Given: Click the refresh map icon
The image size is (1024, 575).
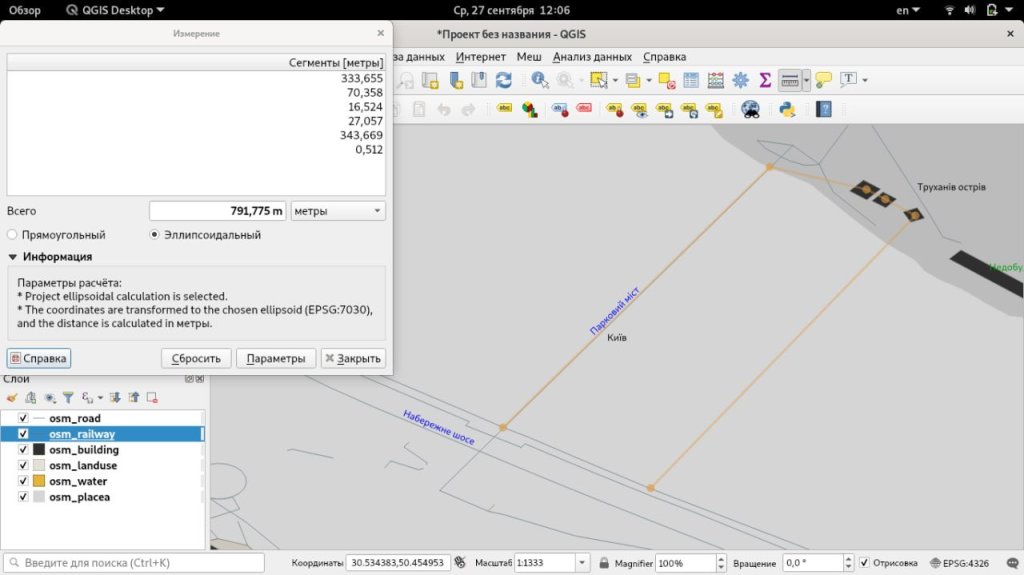Looking at the screenshot, I should click(x=504, y=80).
